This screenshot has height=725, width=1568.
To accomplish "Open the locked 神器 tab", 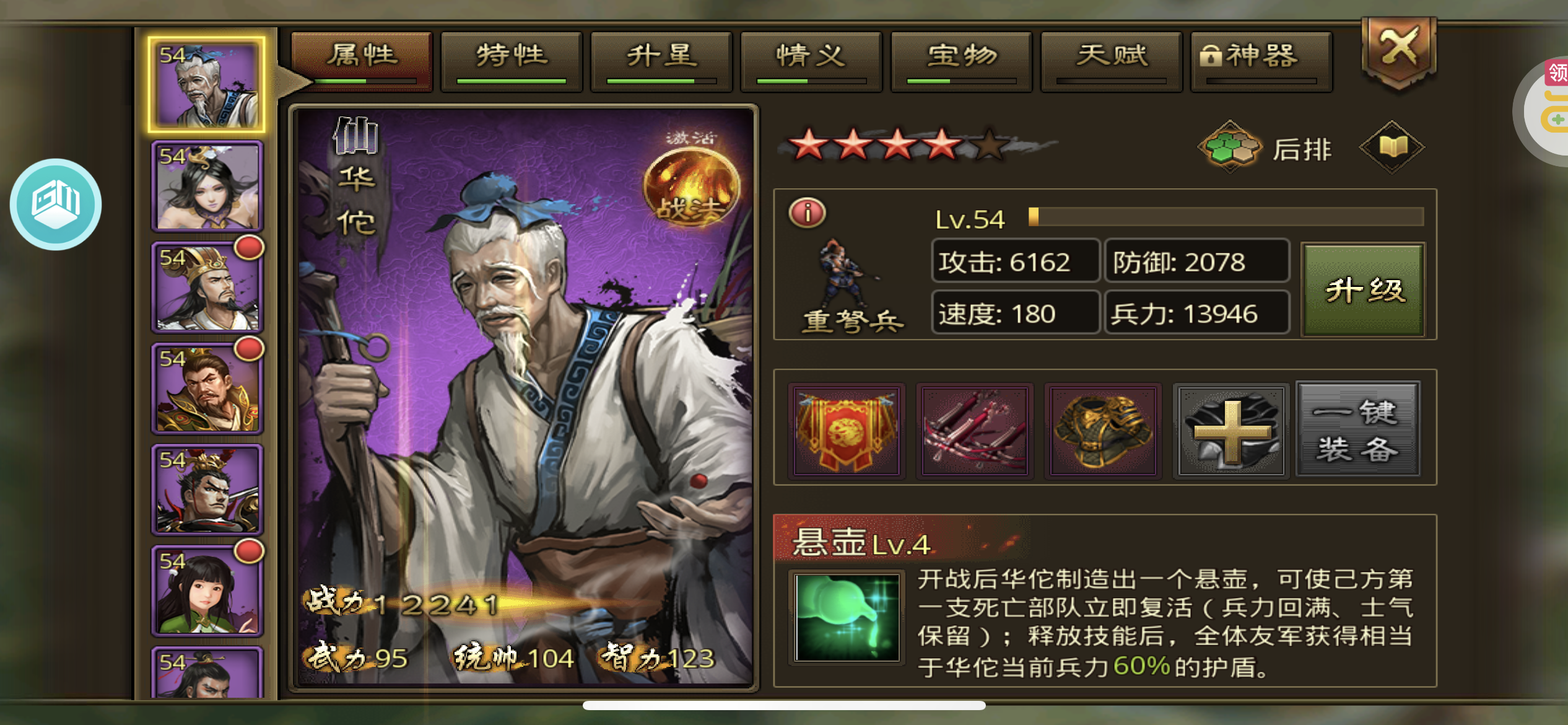I will [1261, 61].
